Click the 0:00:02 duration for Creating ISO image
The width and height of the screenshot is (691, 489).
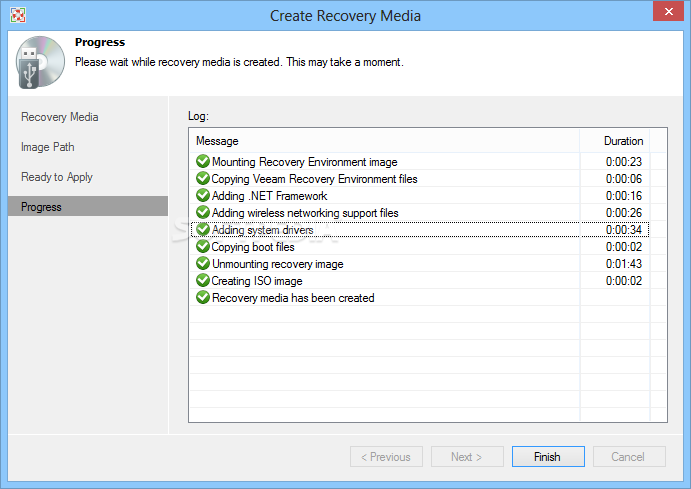(x=624, y=281)
